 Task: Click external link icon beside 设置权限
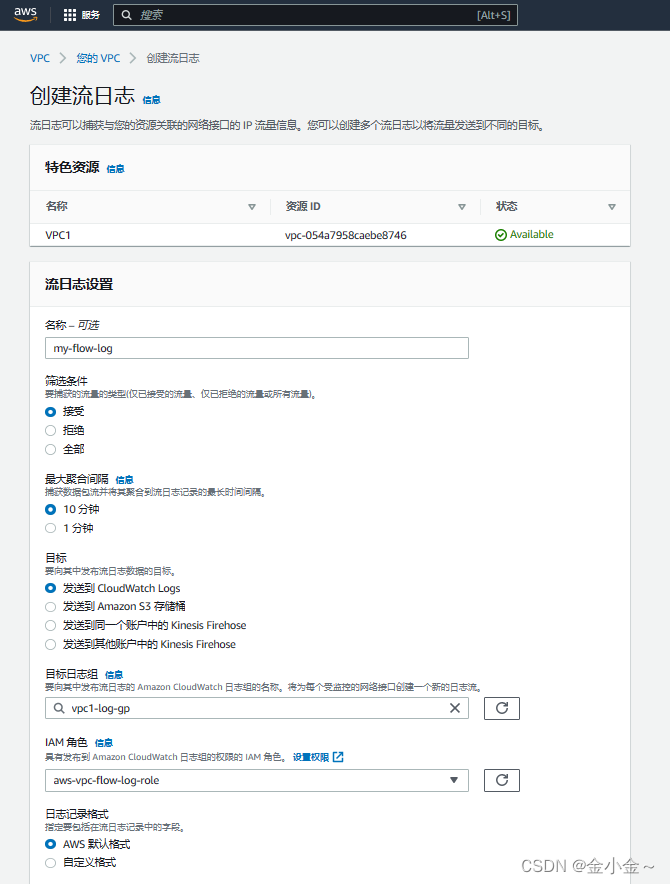coord(338,757)
